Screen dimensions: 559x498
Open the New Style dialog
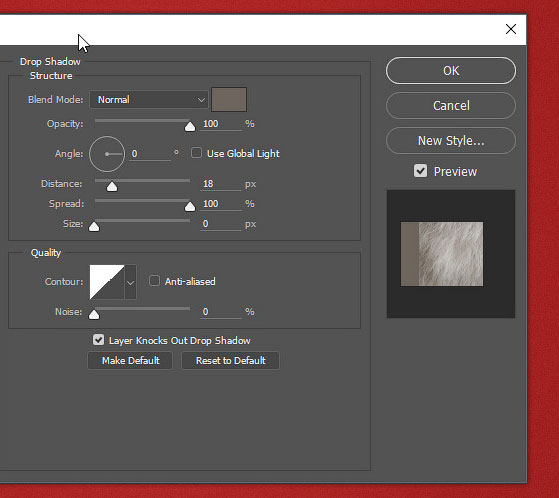451,140
